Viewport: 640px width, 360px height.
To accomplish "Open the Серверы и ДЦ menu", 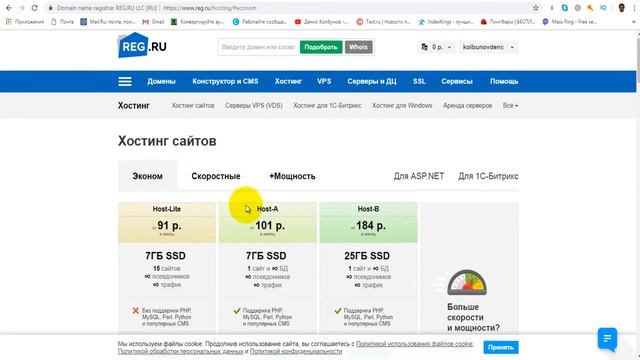I will 372,81.
